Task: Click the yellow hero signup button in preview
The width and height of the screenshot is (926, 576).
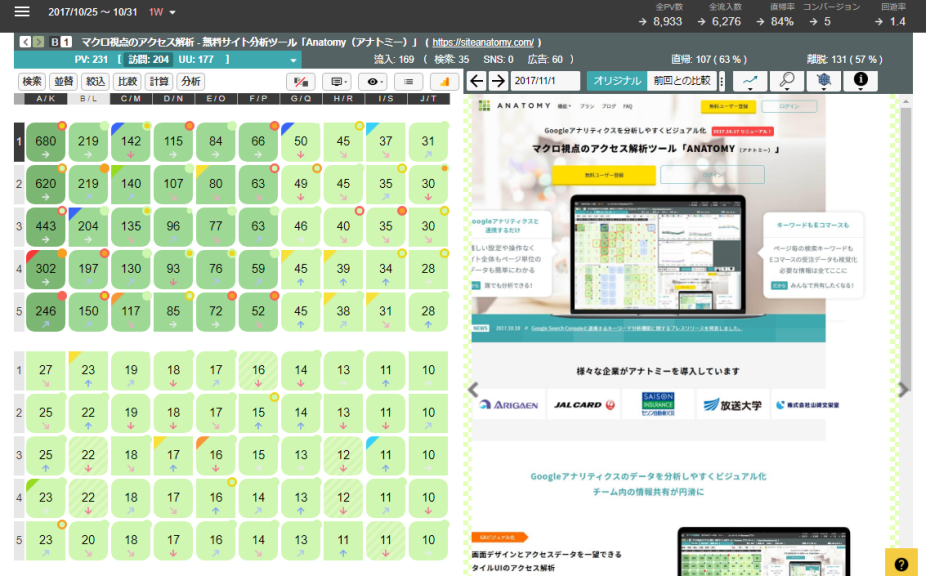Action: [604, 175]
